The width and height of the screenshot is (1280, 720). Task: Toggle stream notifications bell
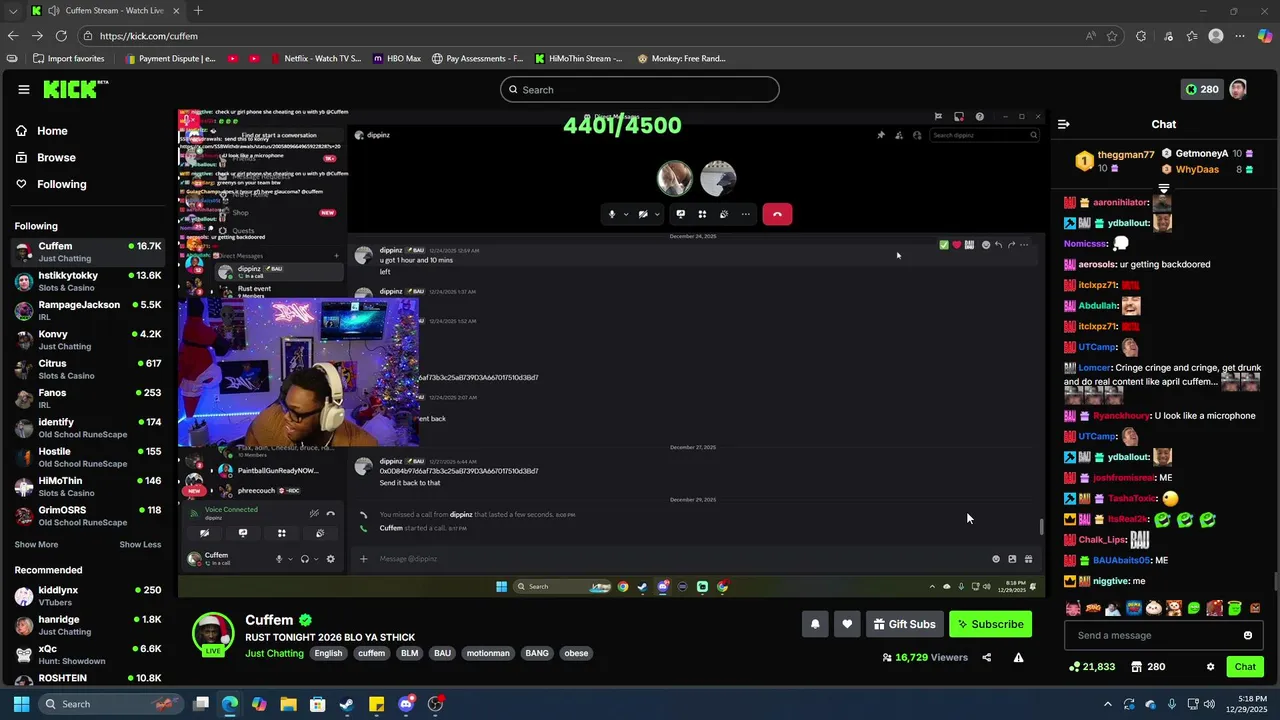[x=815, y=624]
